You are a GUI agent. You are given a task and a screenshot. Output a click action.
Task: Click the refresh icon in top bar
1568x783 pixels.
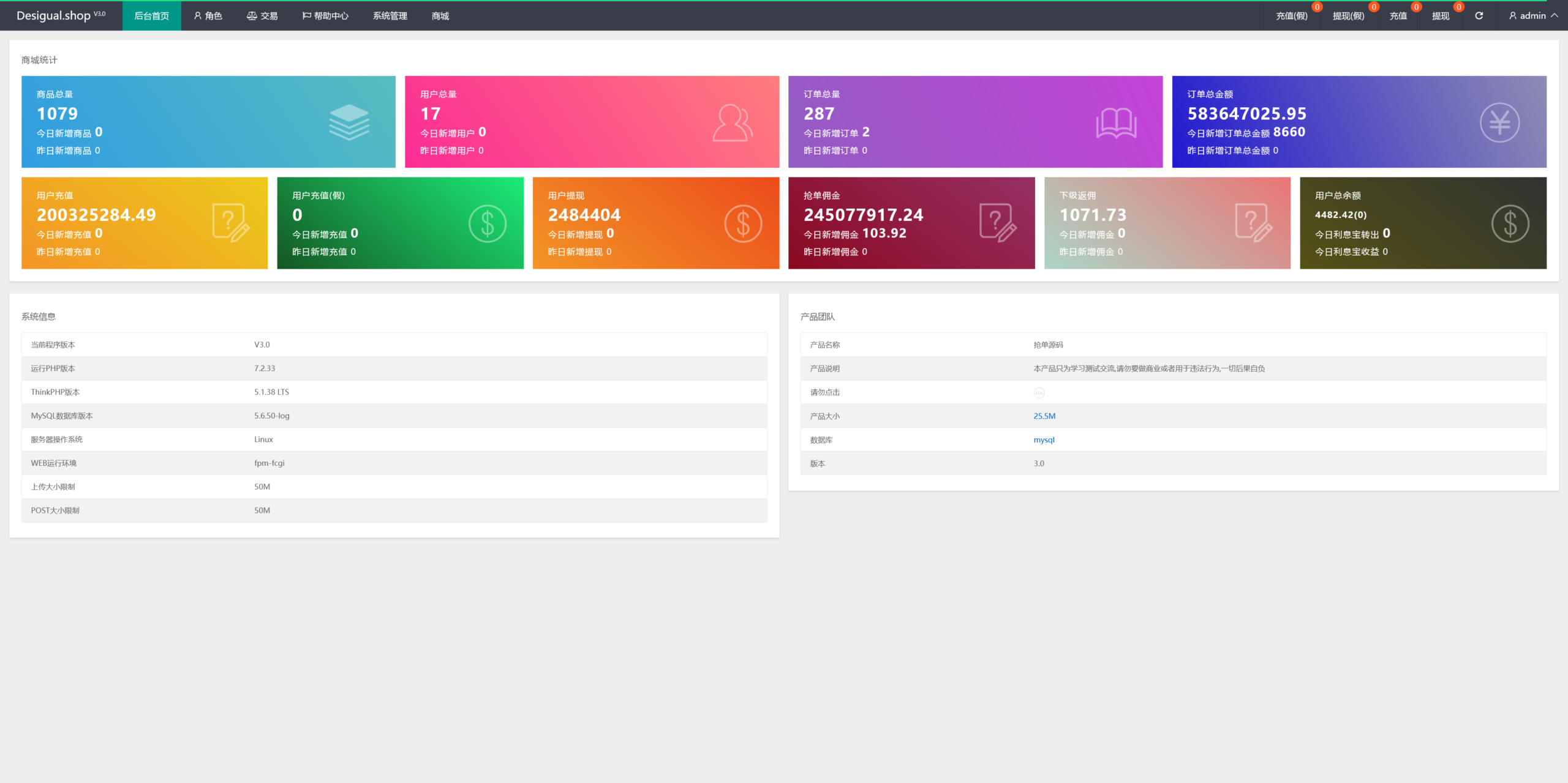(x=1479, y=16)
